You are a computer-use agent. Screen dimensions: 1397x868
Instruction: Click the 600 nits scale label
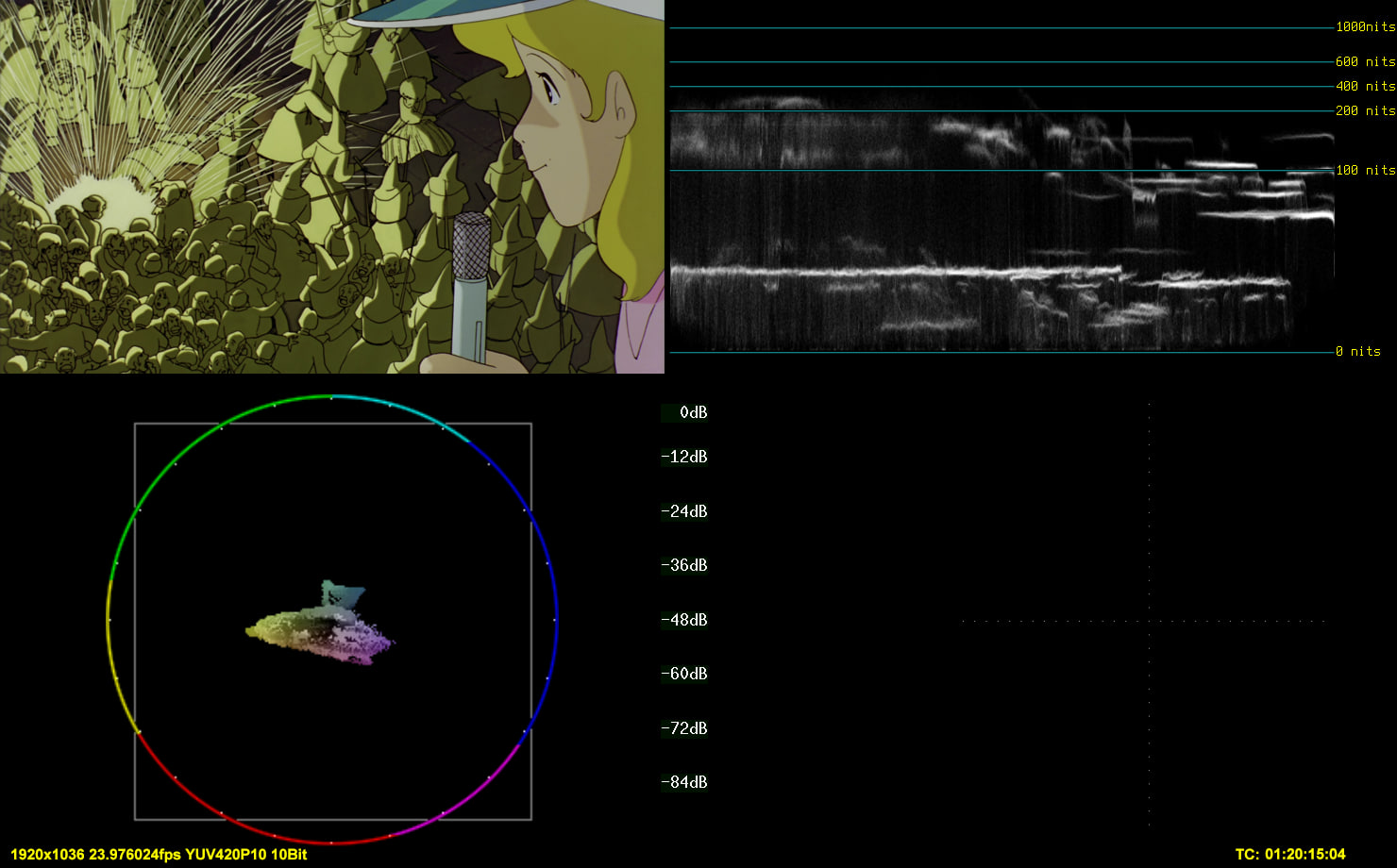(1365, 61)
